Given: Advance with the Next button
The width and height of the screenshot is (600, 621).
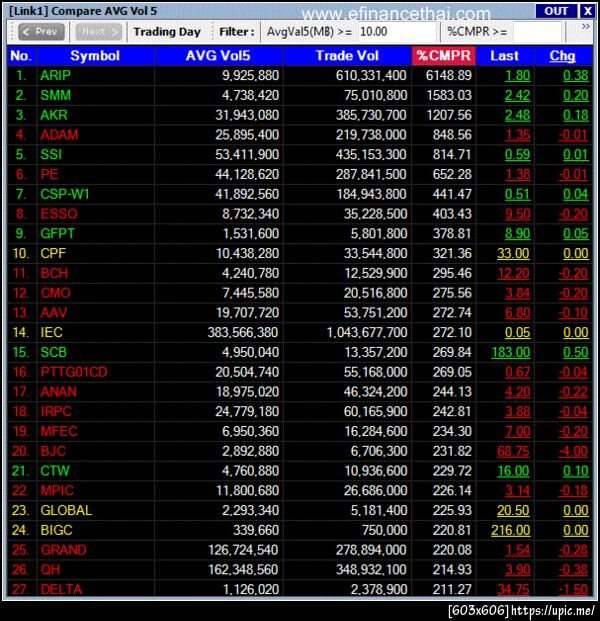Looking at the screenshot, I should (99, 32).
